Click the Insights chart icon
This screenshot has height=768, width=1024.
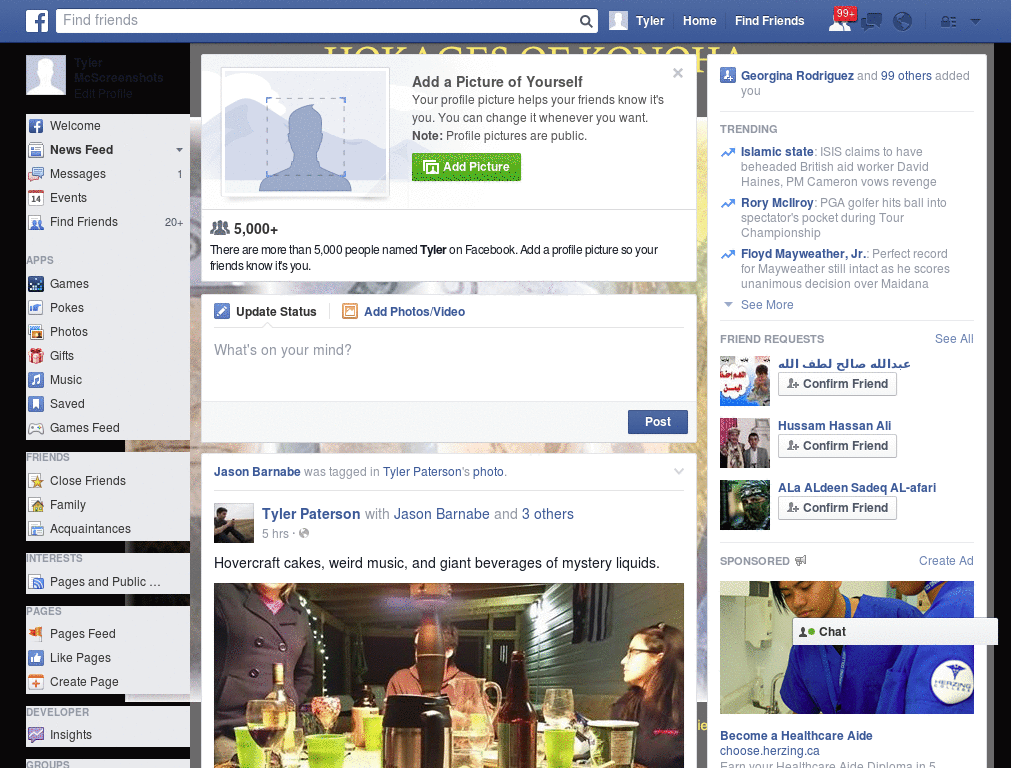coord(36,735)
